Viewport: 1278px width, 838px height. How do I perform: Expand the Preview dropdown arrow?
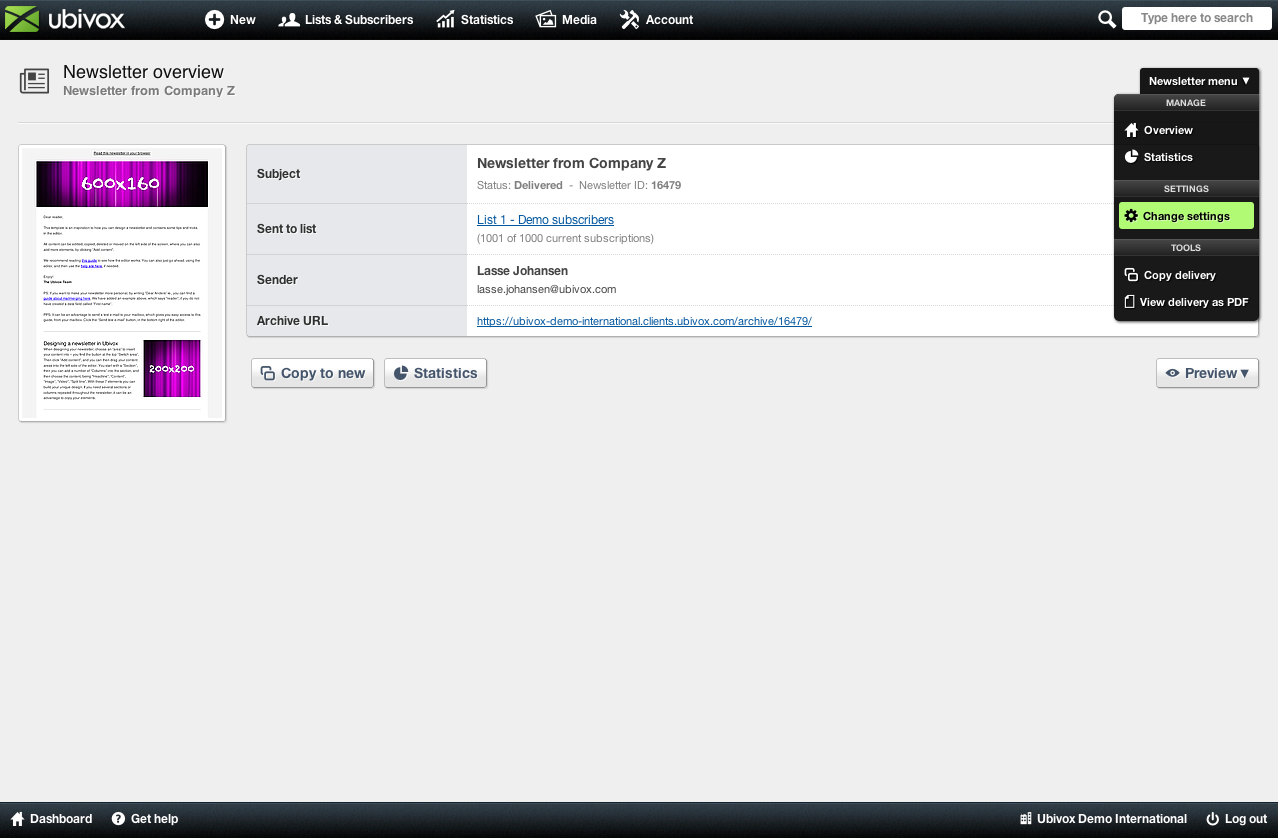click(1245, 373)
